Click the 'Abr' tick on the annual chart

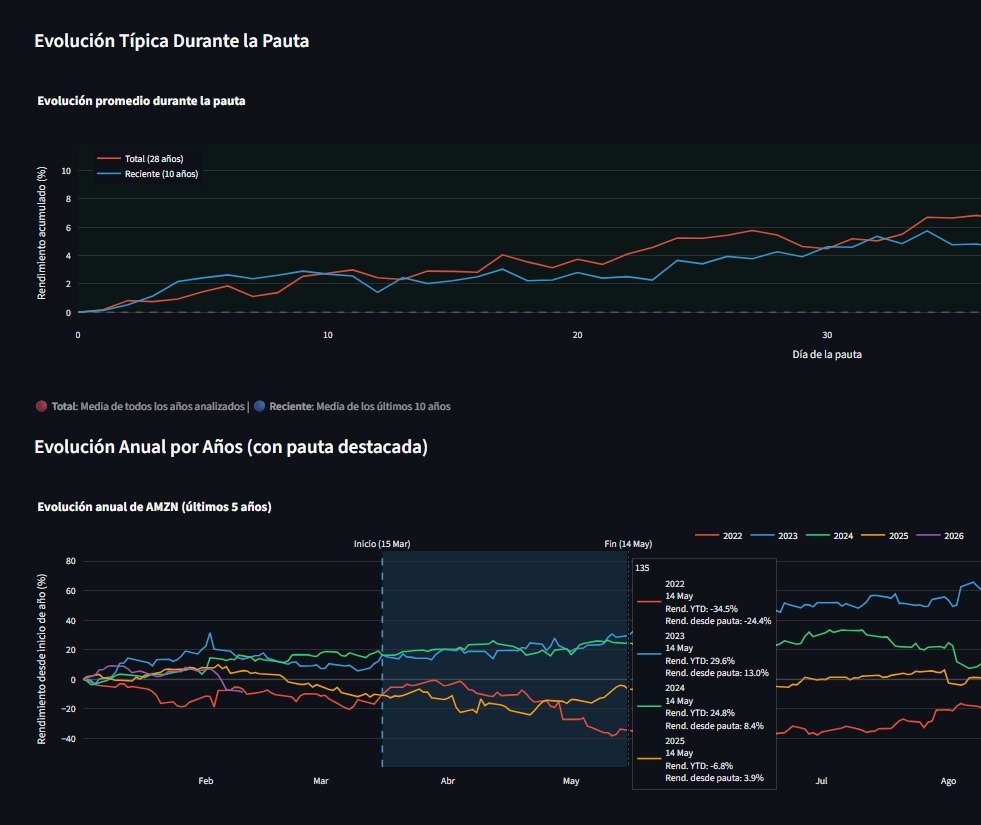(x=448, y=780)
